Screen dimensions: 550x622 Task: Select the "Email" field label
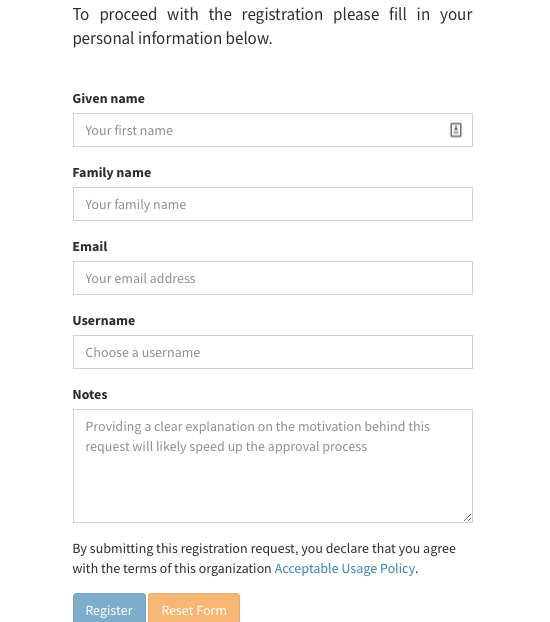click(x=90, y=246)
